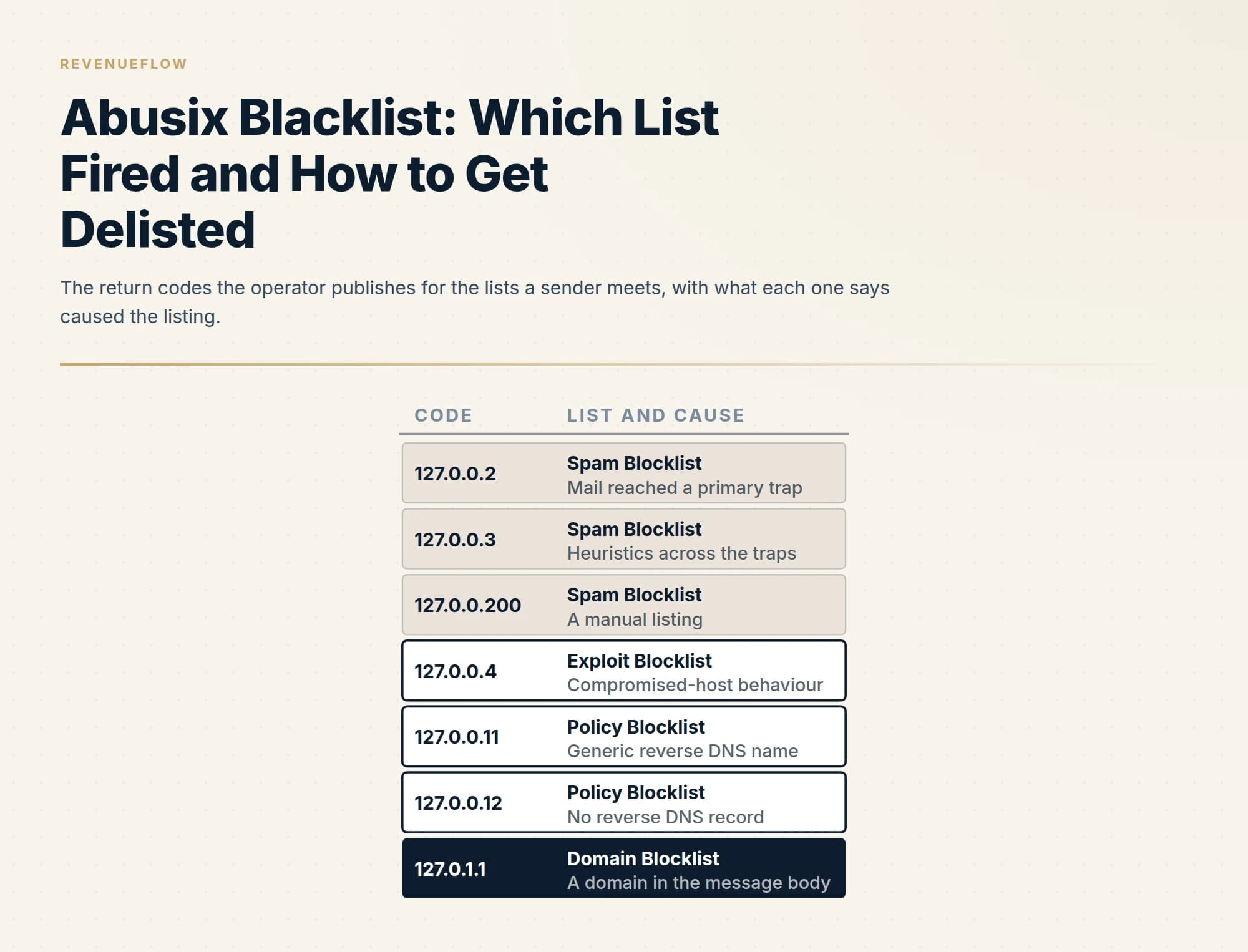Select the Abusix Blacklist main headline

(x=390, y=173)
